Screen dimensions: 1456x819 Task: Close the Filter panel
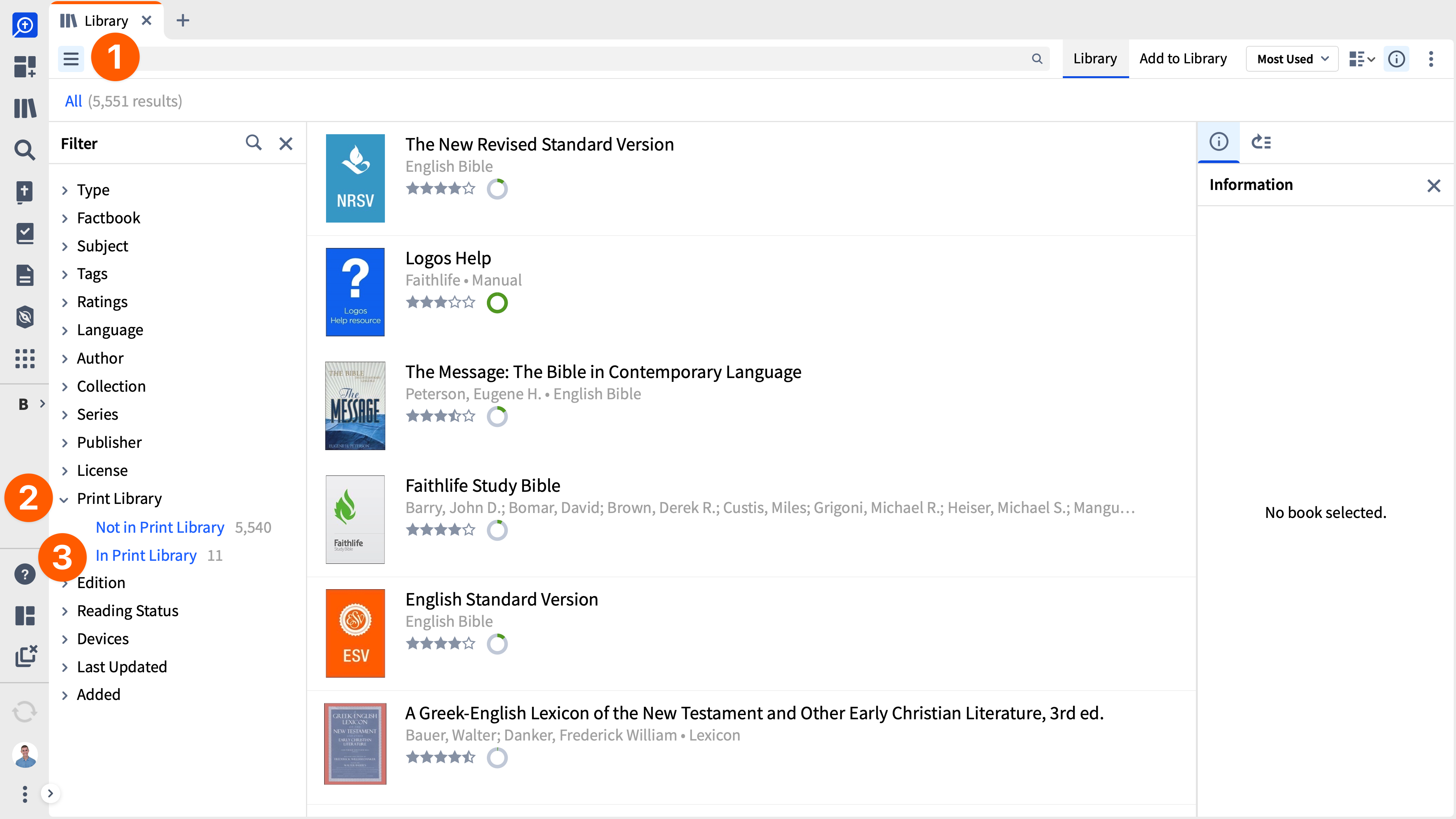point(286,144)
